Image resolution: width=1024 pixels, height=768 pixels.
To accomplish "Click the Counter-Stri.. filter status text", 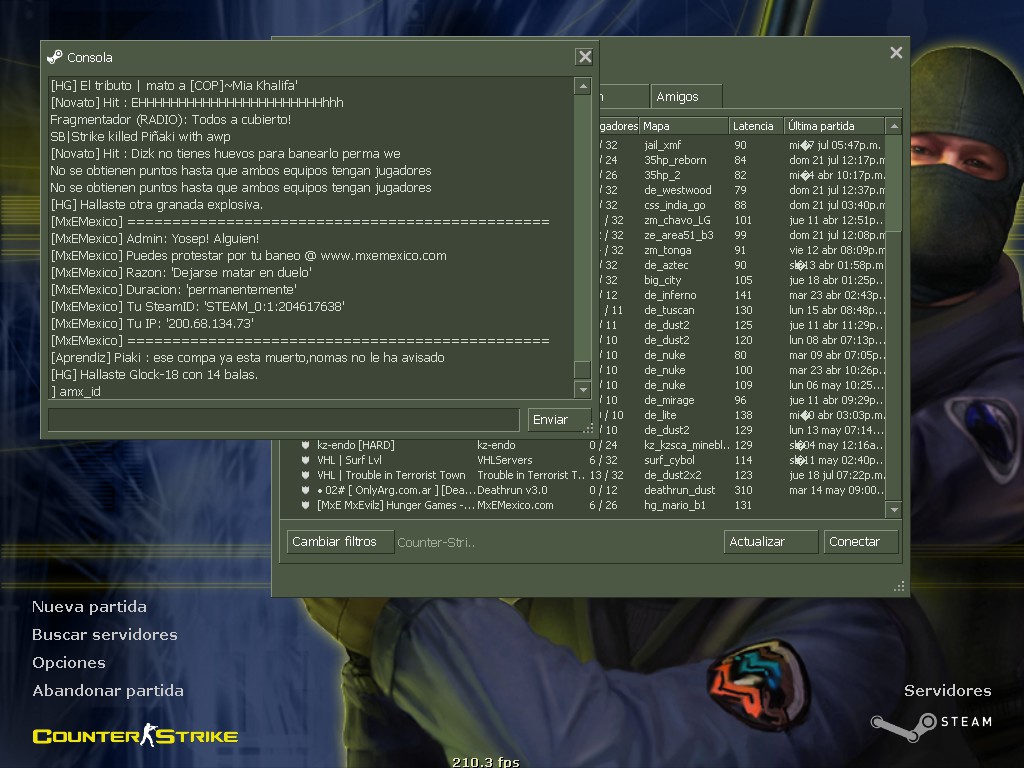I will point(436,542).
